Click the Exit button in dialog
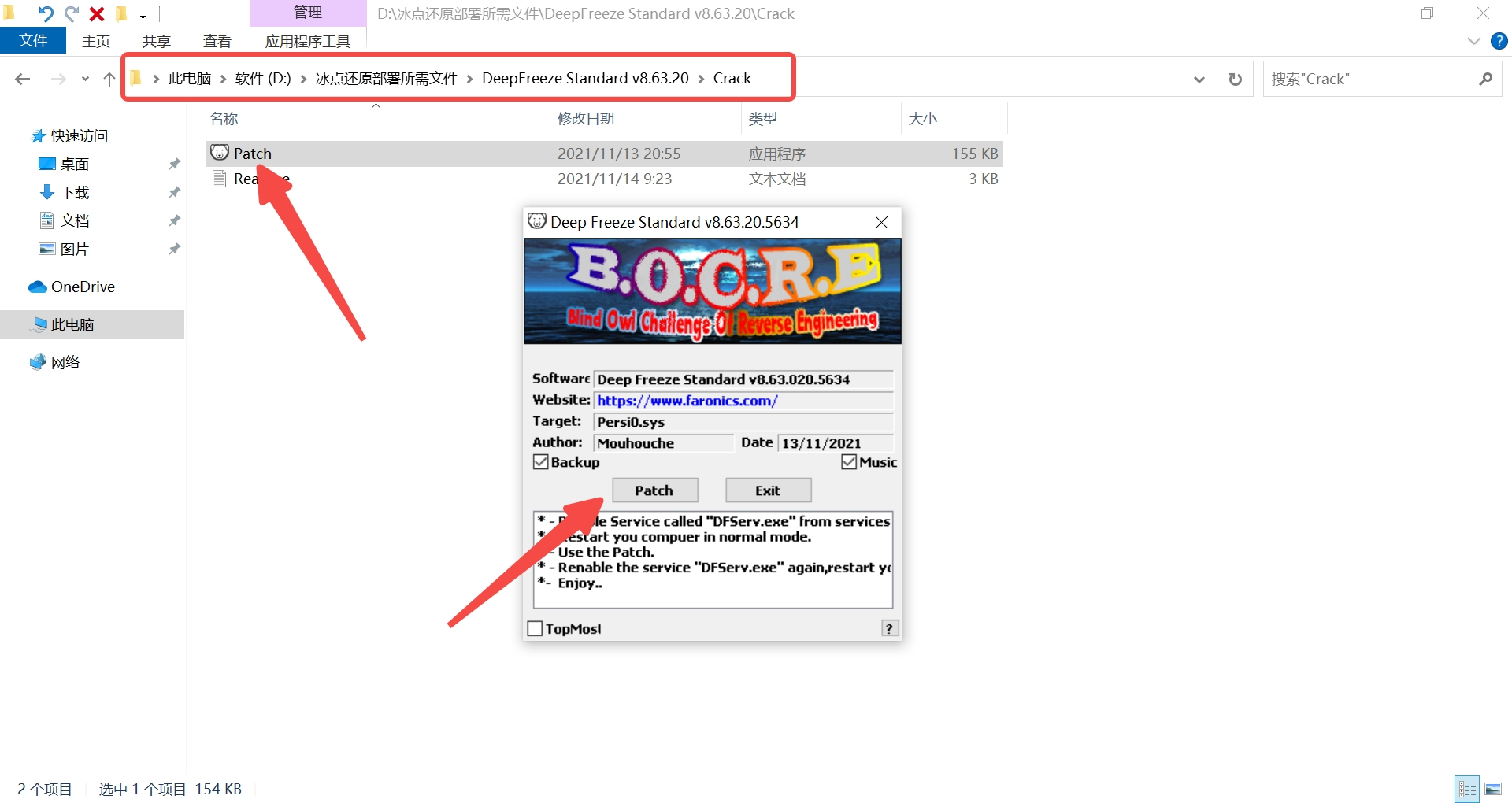Viewport: 1512px width, 803px height. point(768,490)
